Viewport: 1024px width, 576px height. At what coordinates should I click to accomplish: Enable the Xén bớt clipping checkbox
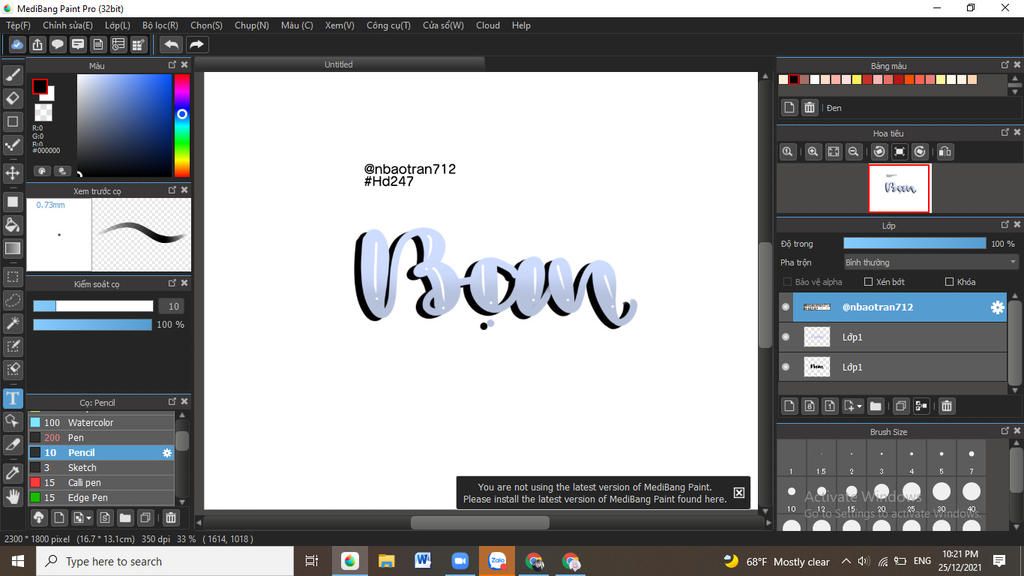tap(868, 282)
